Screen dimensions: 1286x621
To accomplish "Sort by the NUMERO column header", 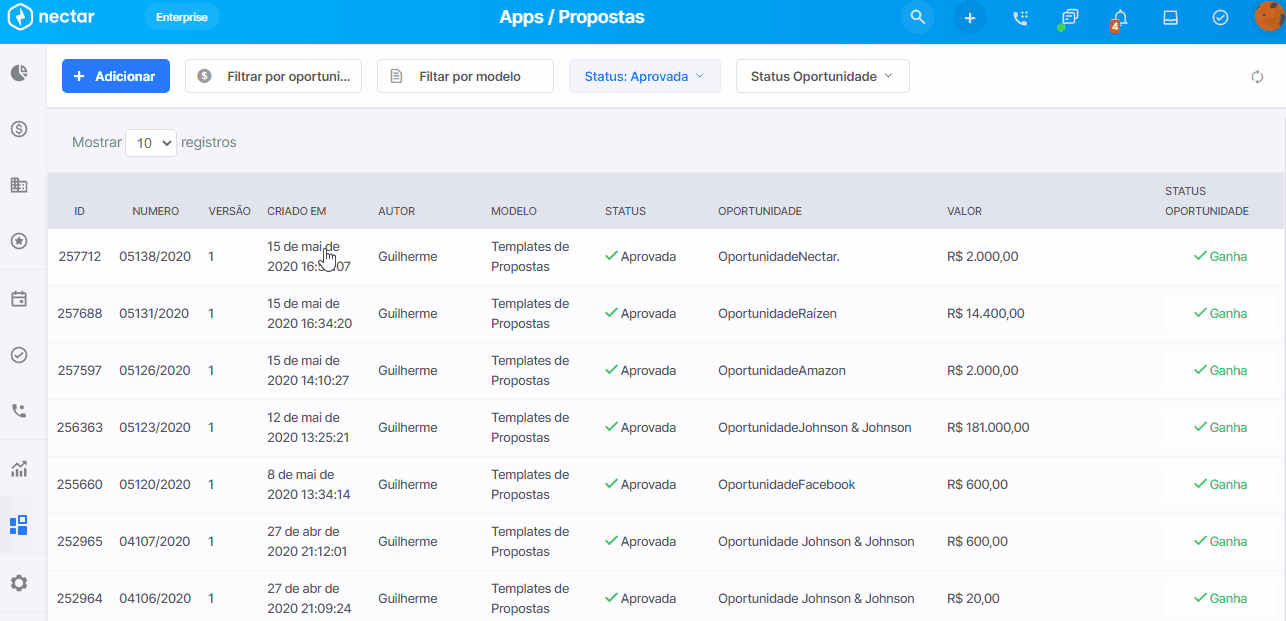I will (155, 211).
